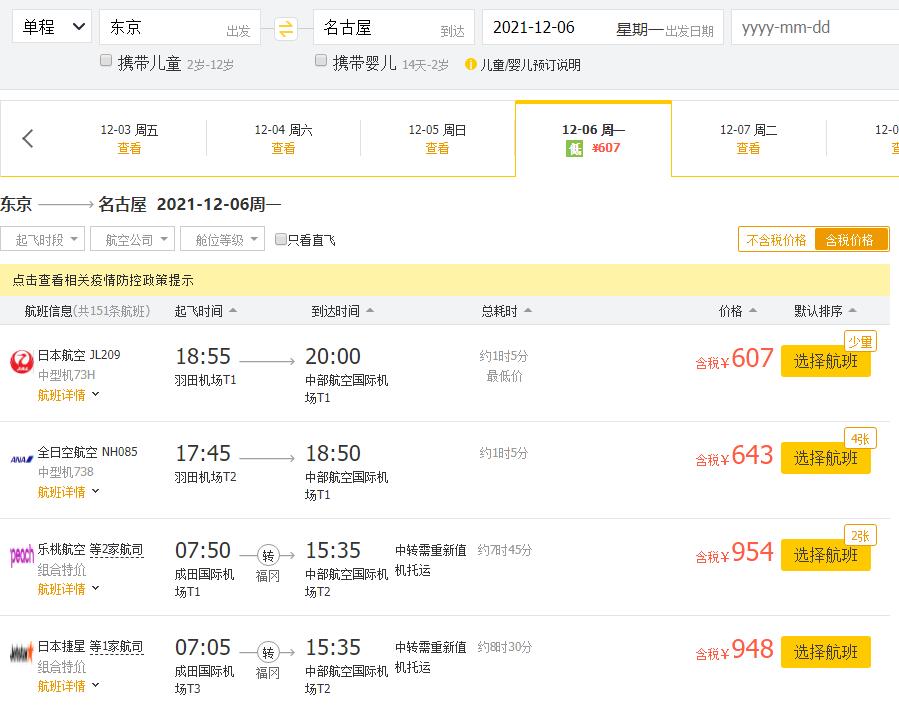Screen dimensions: 899x705
Task: Click 到达时间 column header
Action: pyautogui.click(x=335, y=311)
